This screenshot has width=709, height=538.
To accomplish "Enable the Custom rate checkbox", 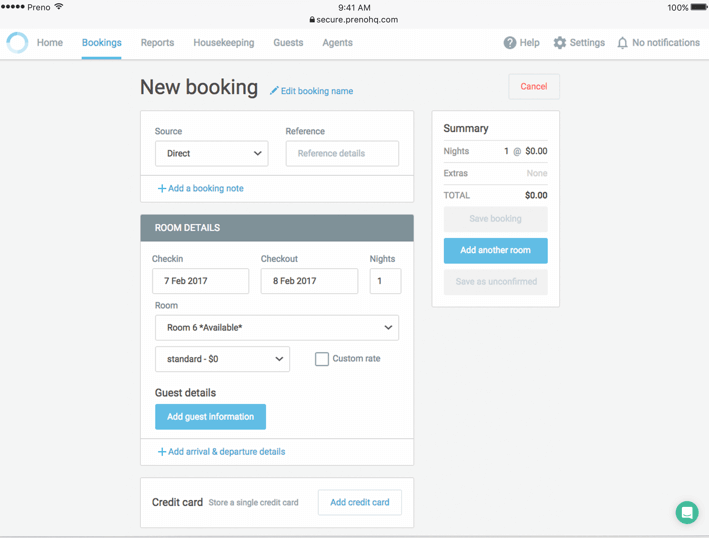I will [x=322, y=359].
